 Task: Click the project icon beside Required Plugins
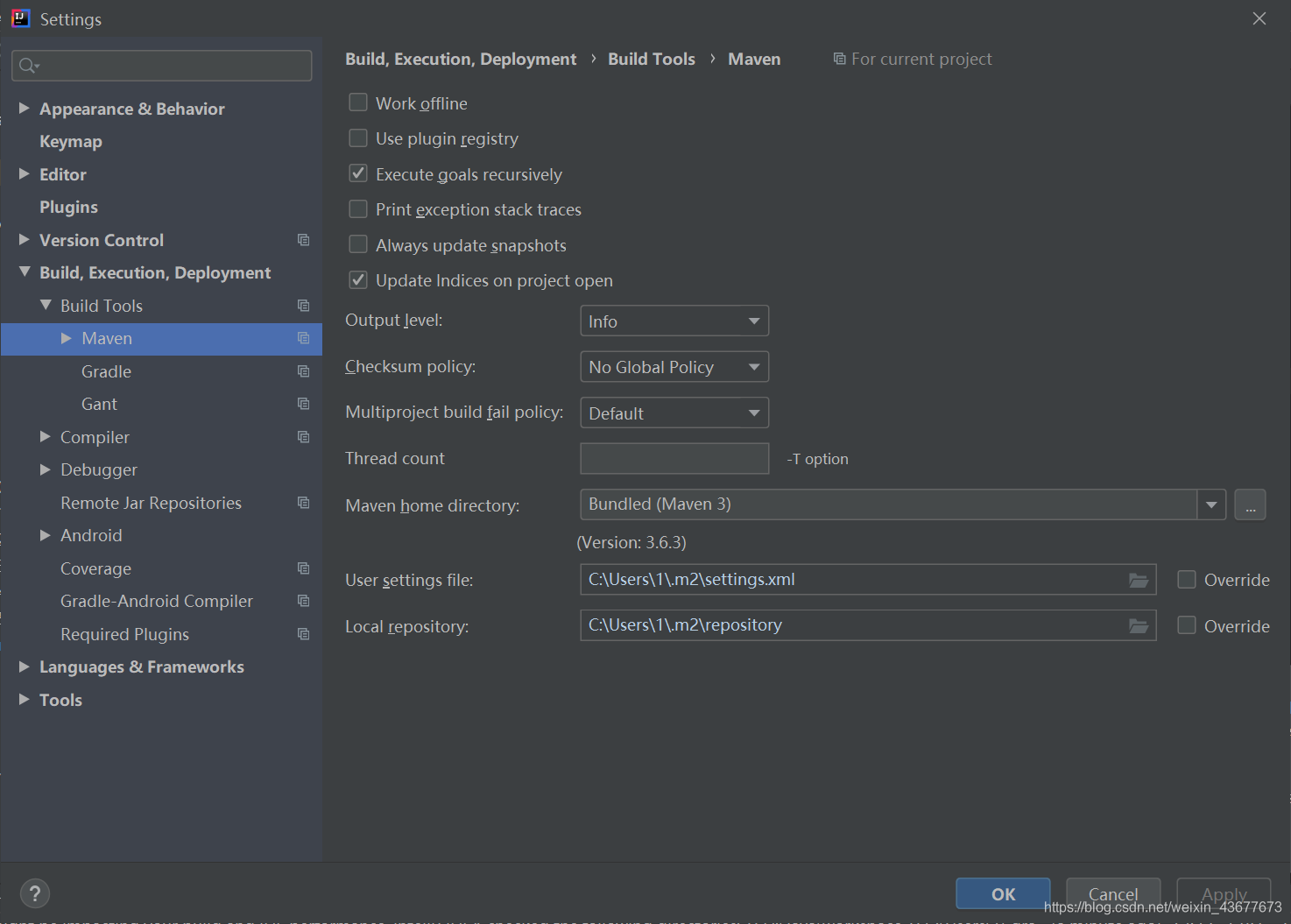(303, 634)
